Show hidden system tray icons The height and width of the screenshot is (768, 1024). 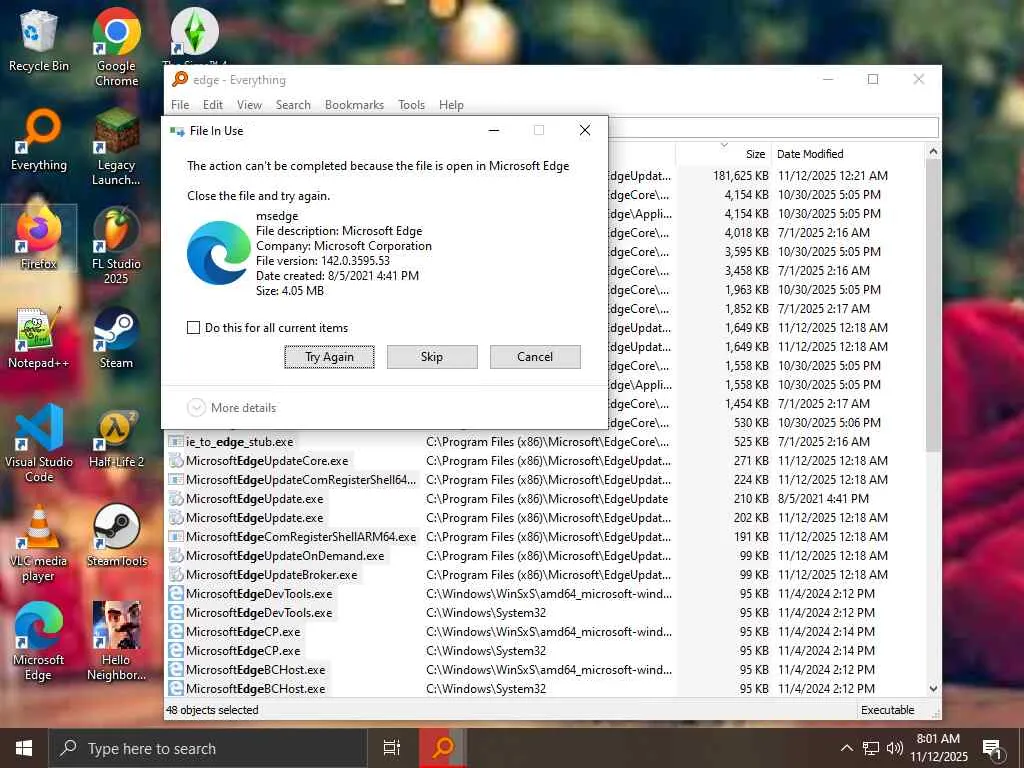tap(846, 748)
